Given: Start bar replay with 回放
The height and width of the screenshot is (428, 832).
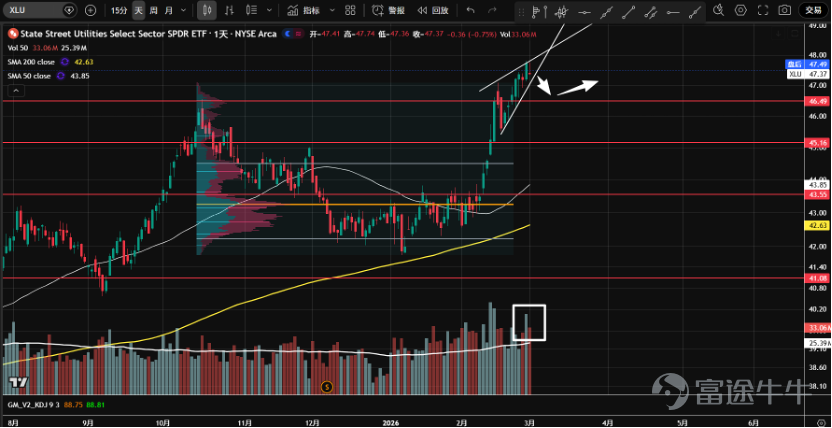Looking at the screenshot, I should pos(432,10).
